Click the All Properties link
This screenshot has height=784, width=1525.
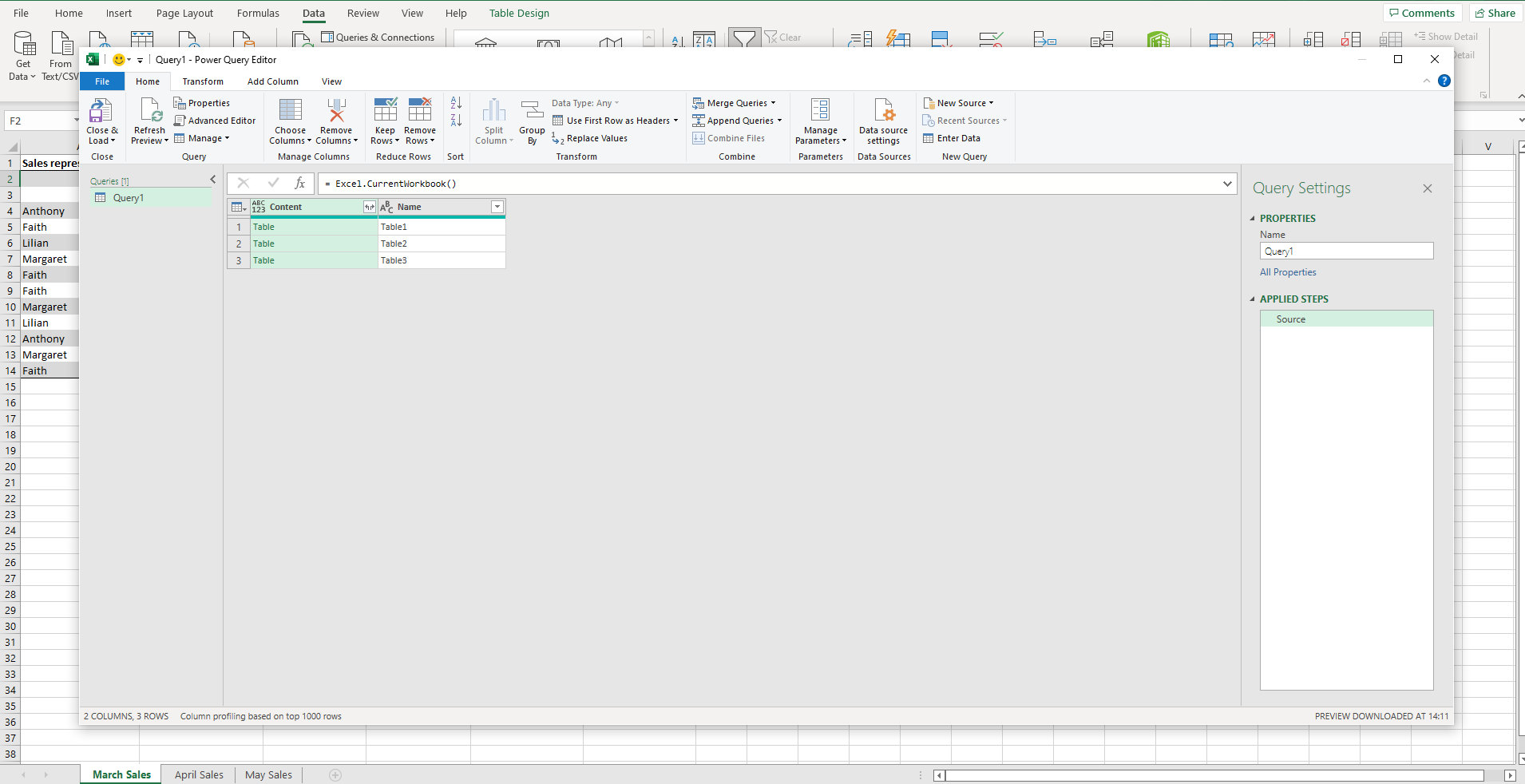(x=1287, y=271)
